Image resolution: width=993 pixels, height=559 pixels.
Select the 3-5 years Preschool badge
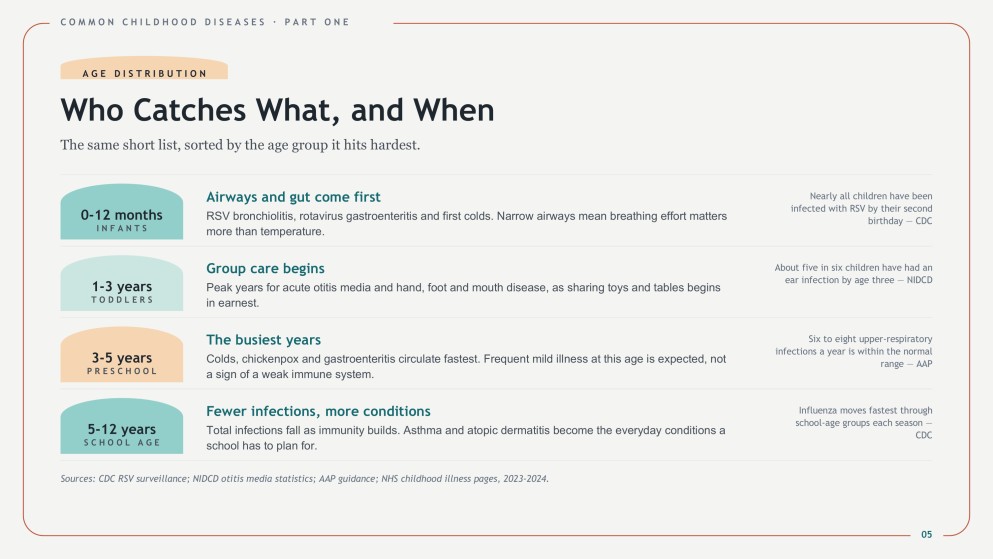(122, 355)
